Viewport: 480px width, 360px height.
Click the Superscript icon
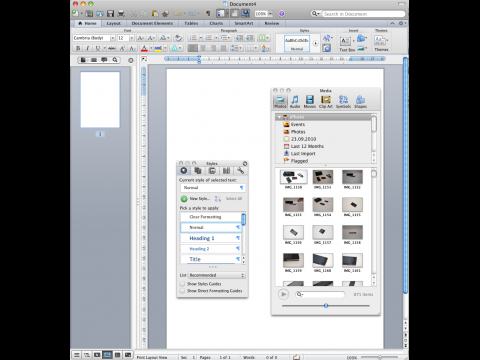point(122,48)
